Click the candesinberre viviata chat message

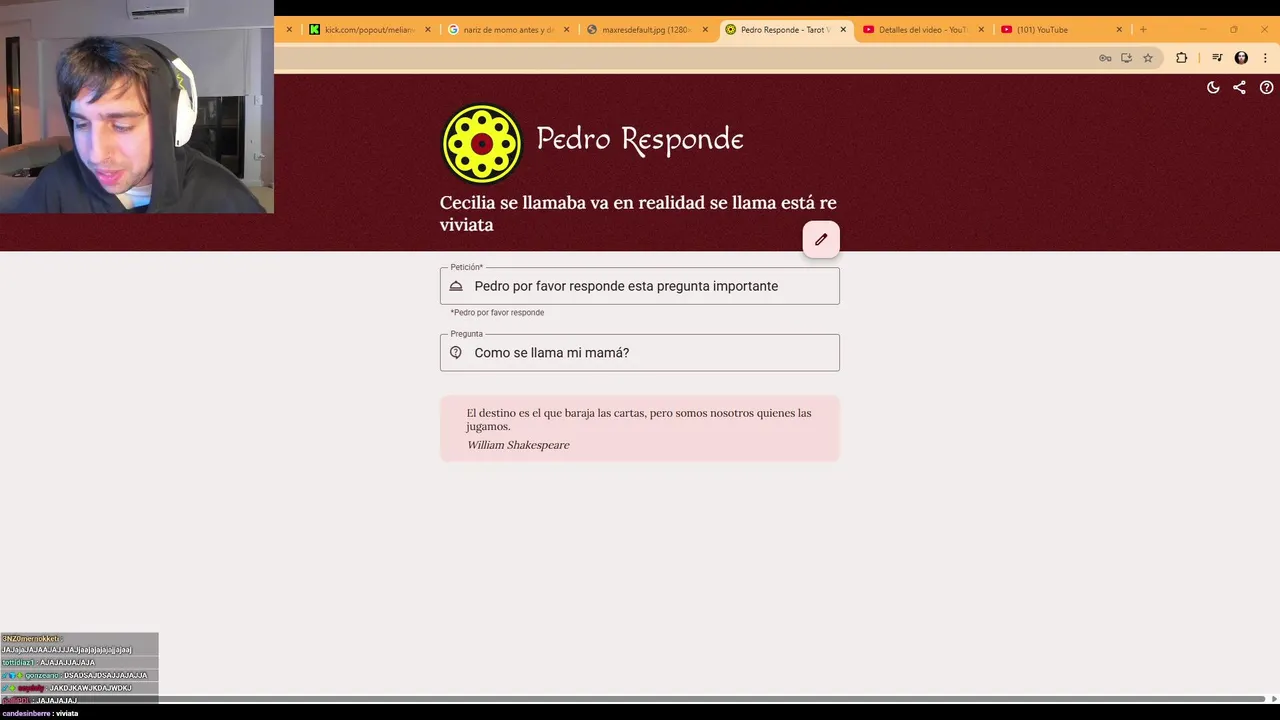[40, 713]
